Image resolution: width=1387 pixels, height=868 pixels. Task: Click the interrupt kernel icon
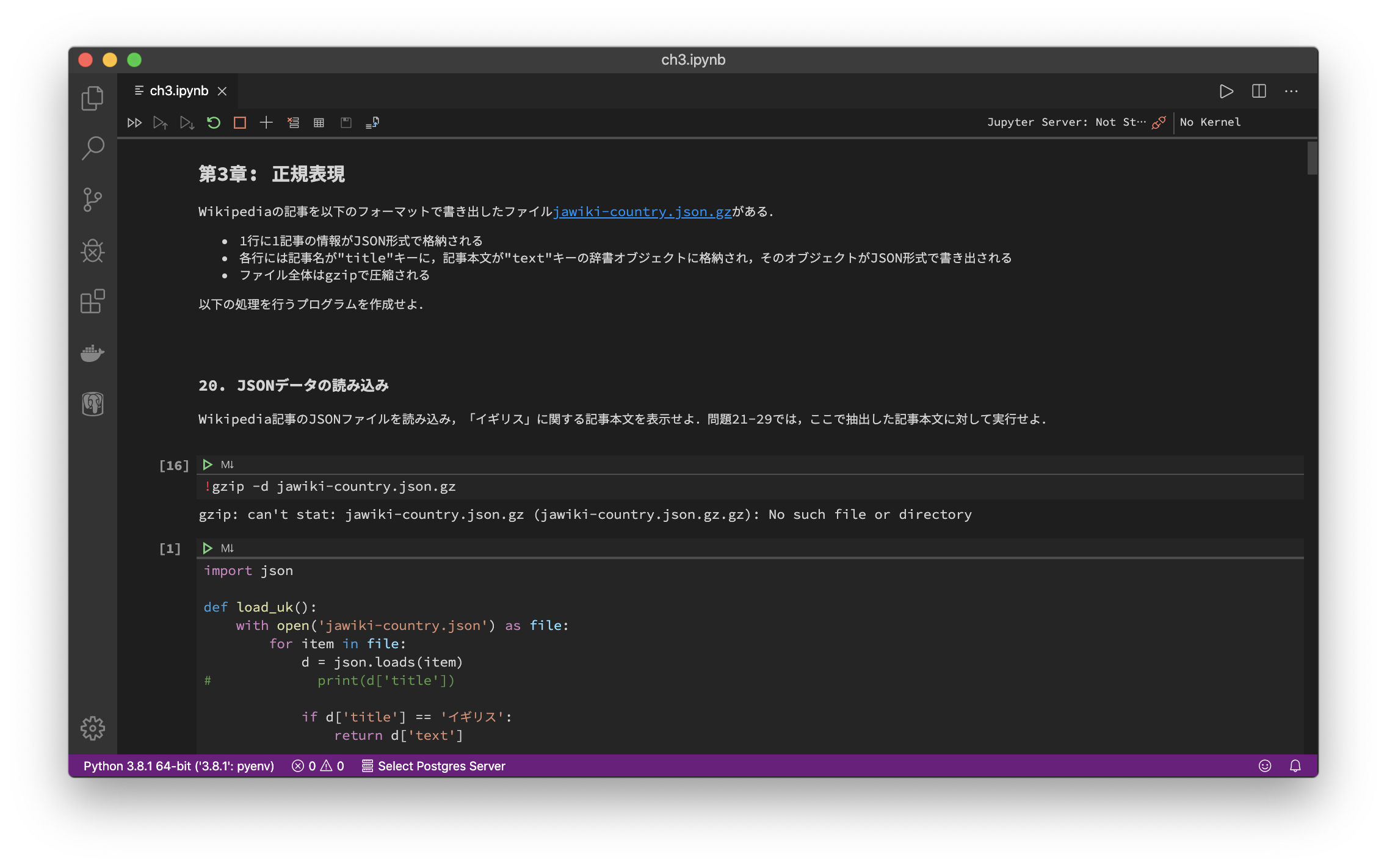[239, 122]
